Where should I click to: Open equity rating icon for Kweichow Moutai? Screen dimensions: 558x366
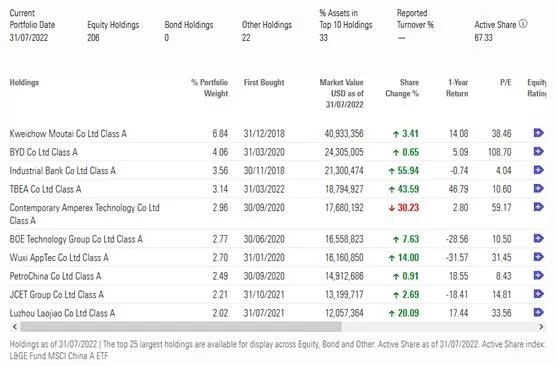click(538, 133)
